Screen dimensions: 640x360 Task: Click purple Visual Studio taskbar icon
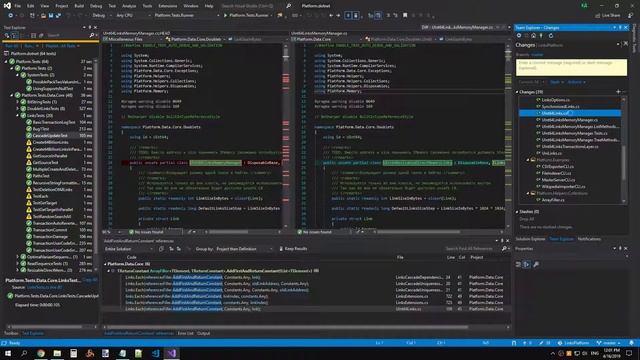(x=171, y=353)
